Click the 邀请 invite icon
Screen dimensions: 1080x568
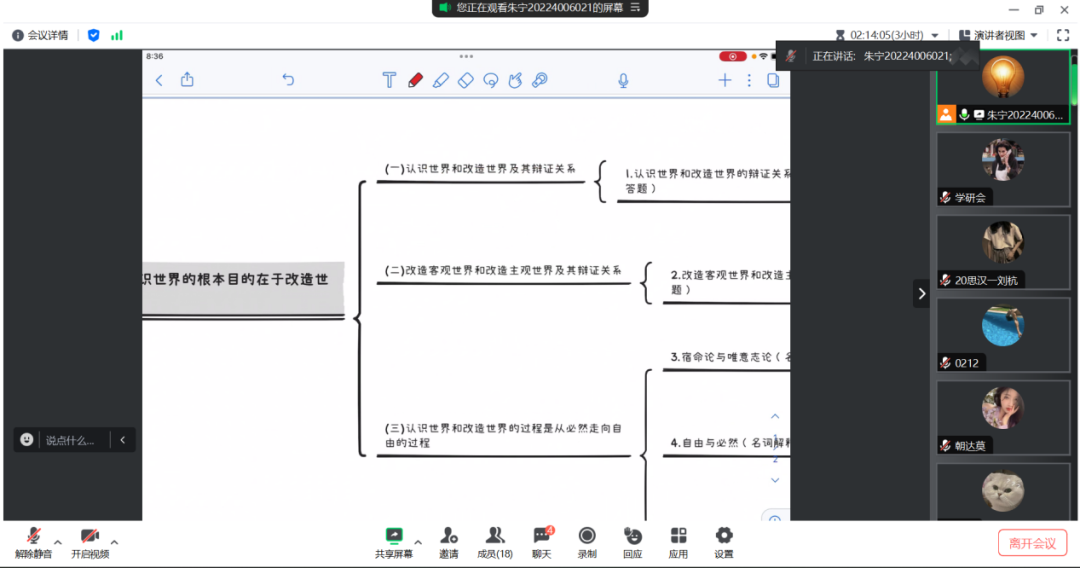[449, 541]
